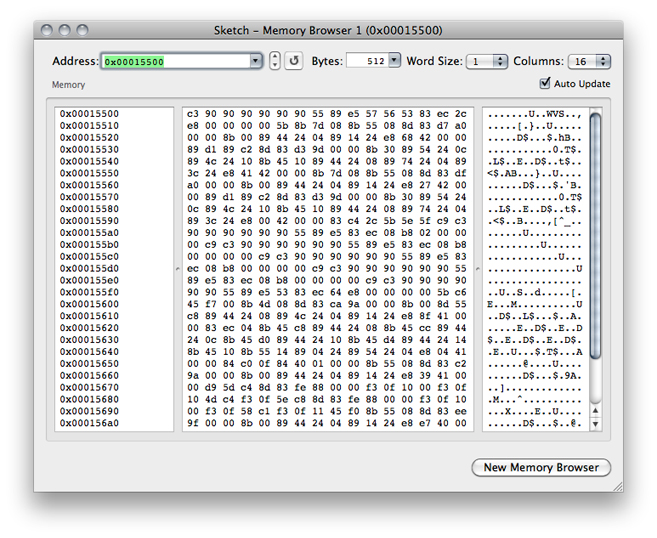The image size is (657, 538).
Task: Select address row 0x000155f0
Action: point(89,292)
